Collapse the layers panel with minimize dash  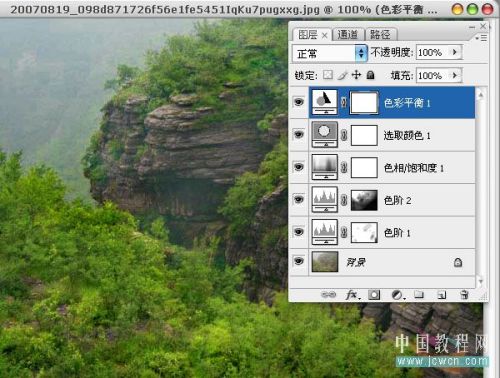tap(472, 27)
